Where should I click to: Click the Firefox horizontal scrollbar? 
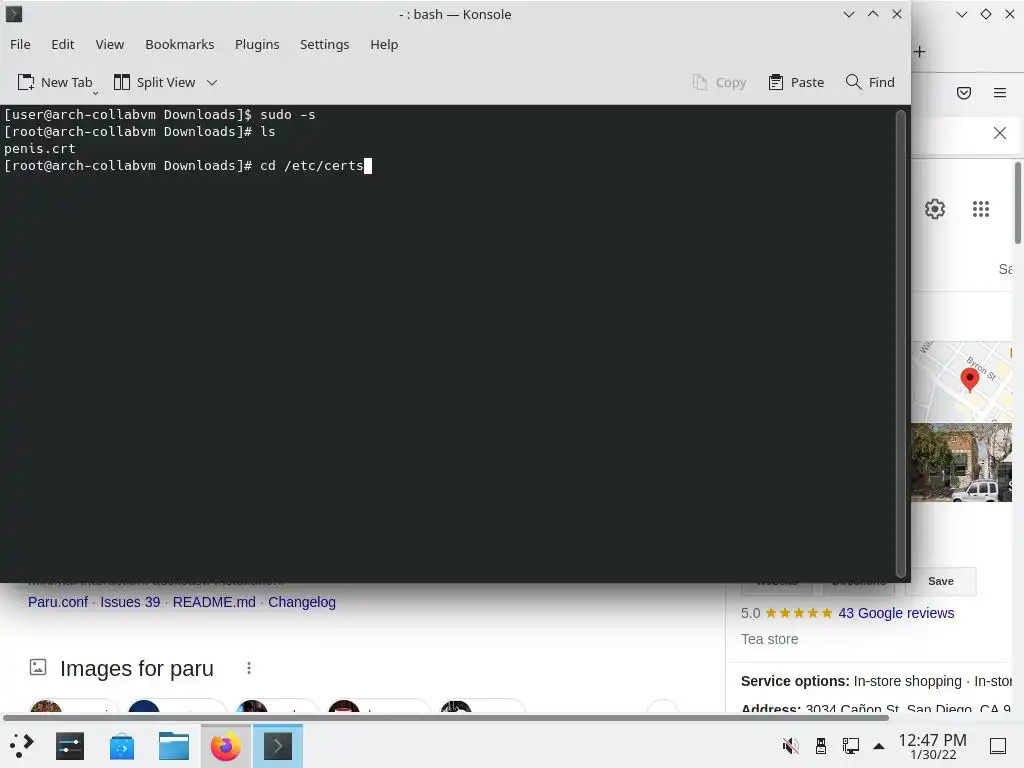tap(446, 718)
